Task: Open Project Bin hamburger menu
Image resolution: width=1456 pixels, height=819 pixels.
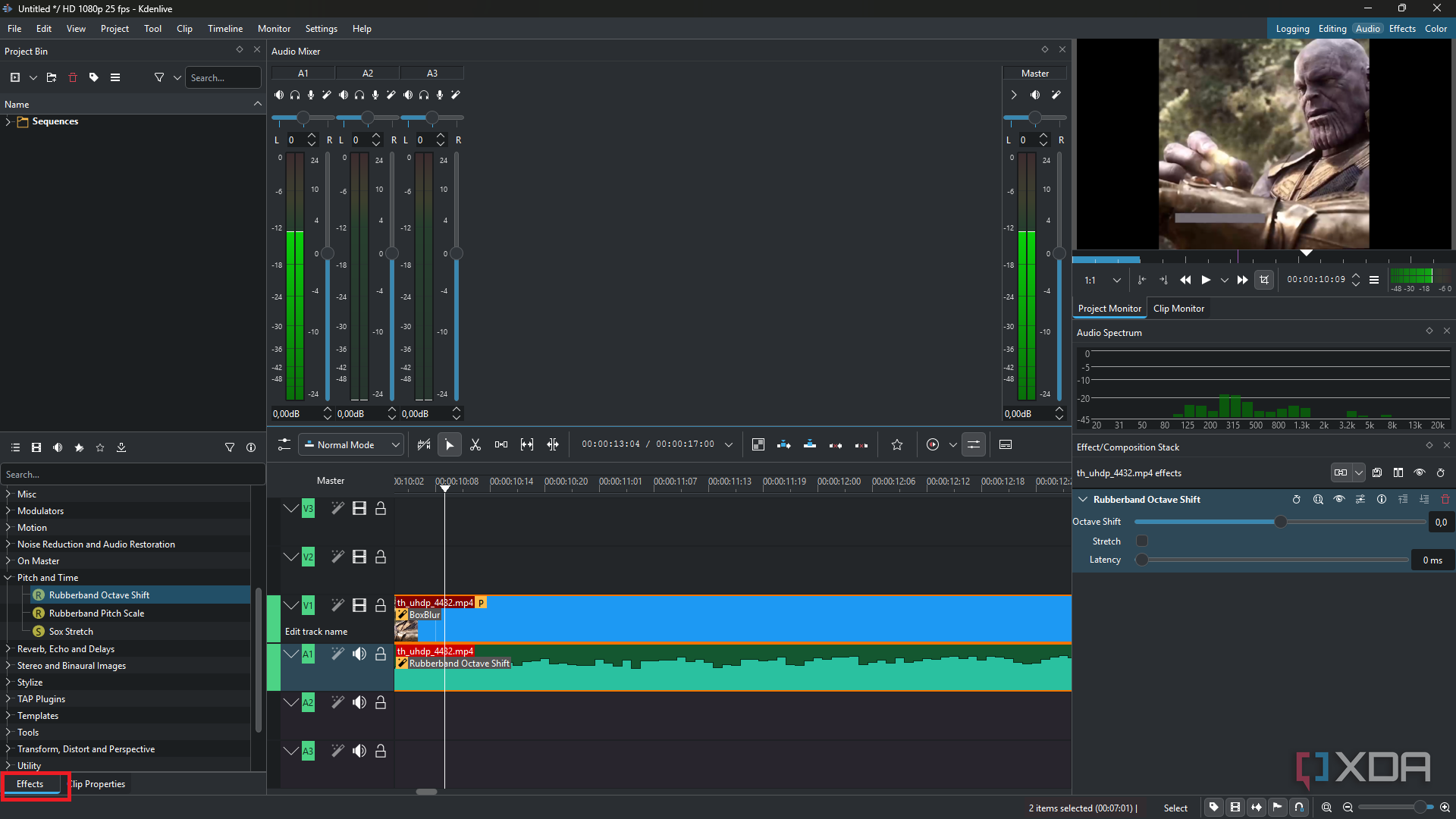Action: coord(115,77)
